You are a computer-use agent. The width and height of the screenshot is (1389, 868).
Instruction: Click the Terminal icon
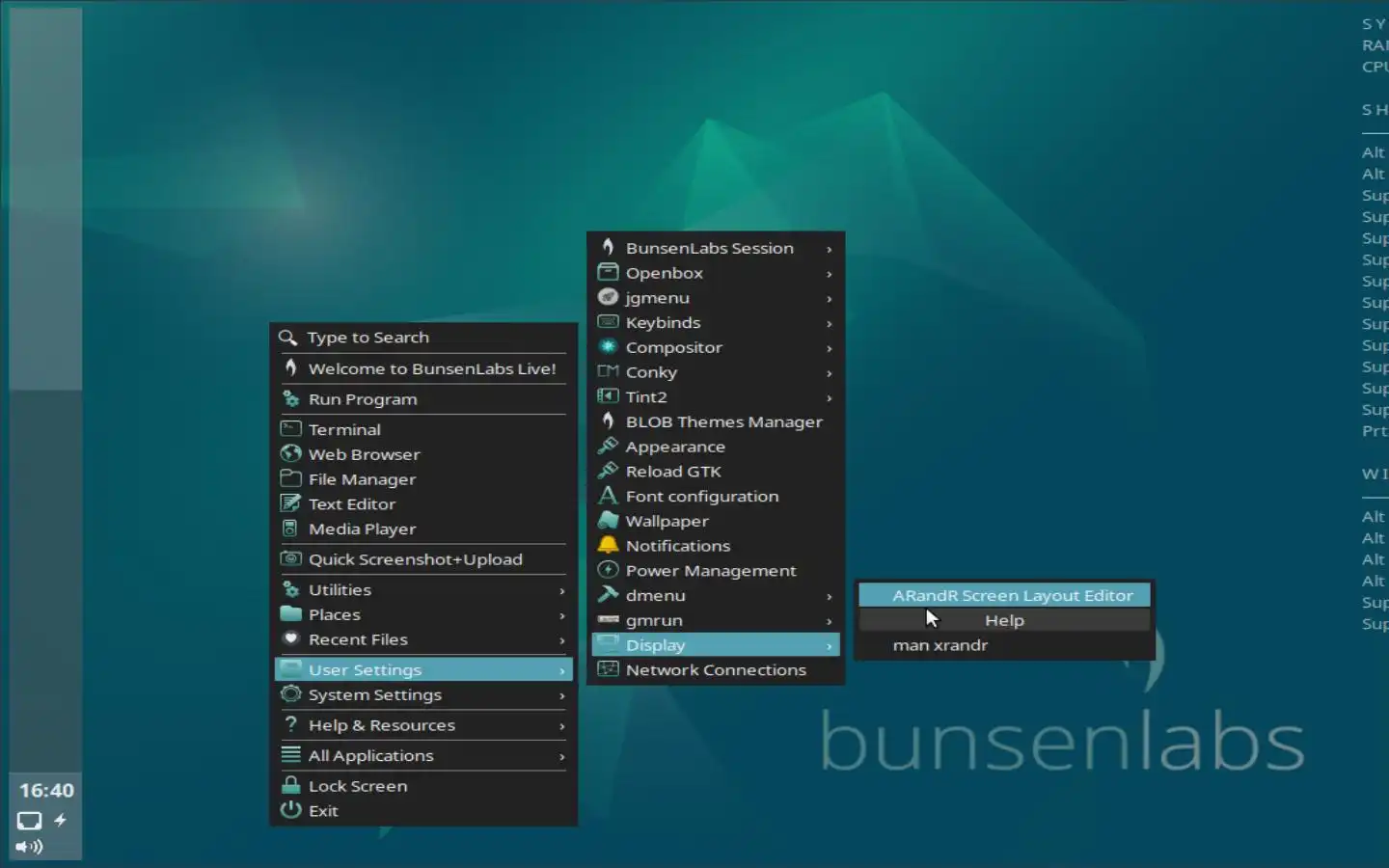[290, 428]
